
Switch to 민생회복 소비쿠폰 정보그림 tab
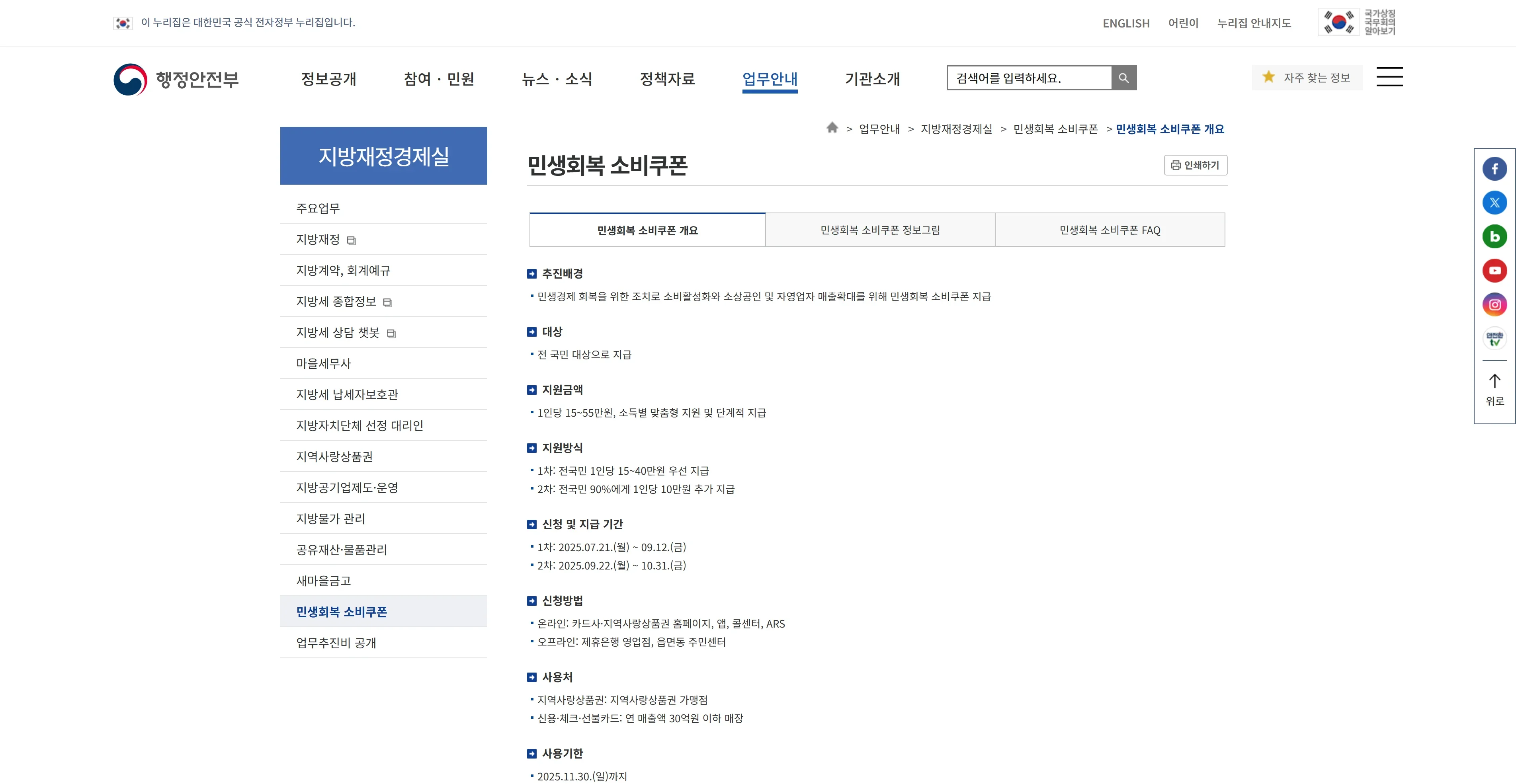880,230
